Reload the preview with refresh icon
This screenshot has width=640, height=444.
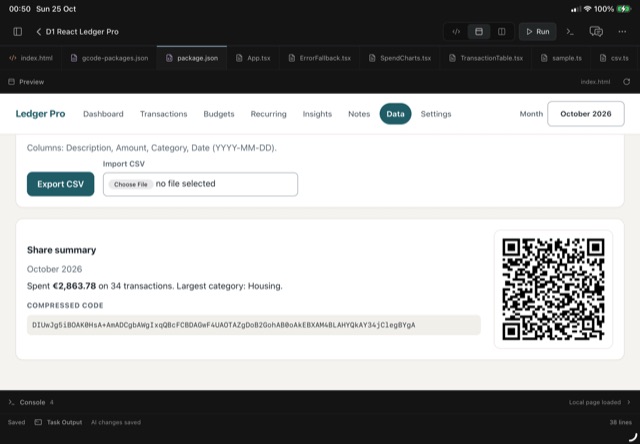coord(627,82)
